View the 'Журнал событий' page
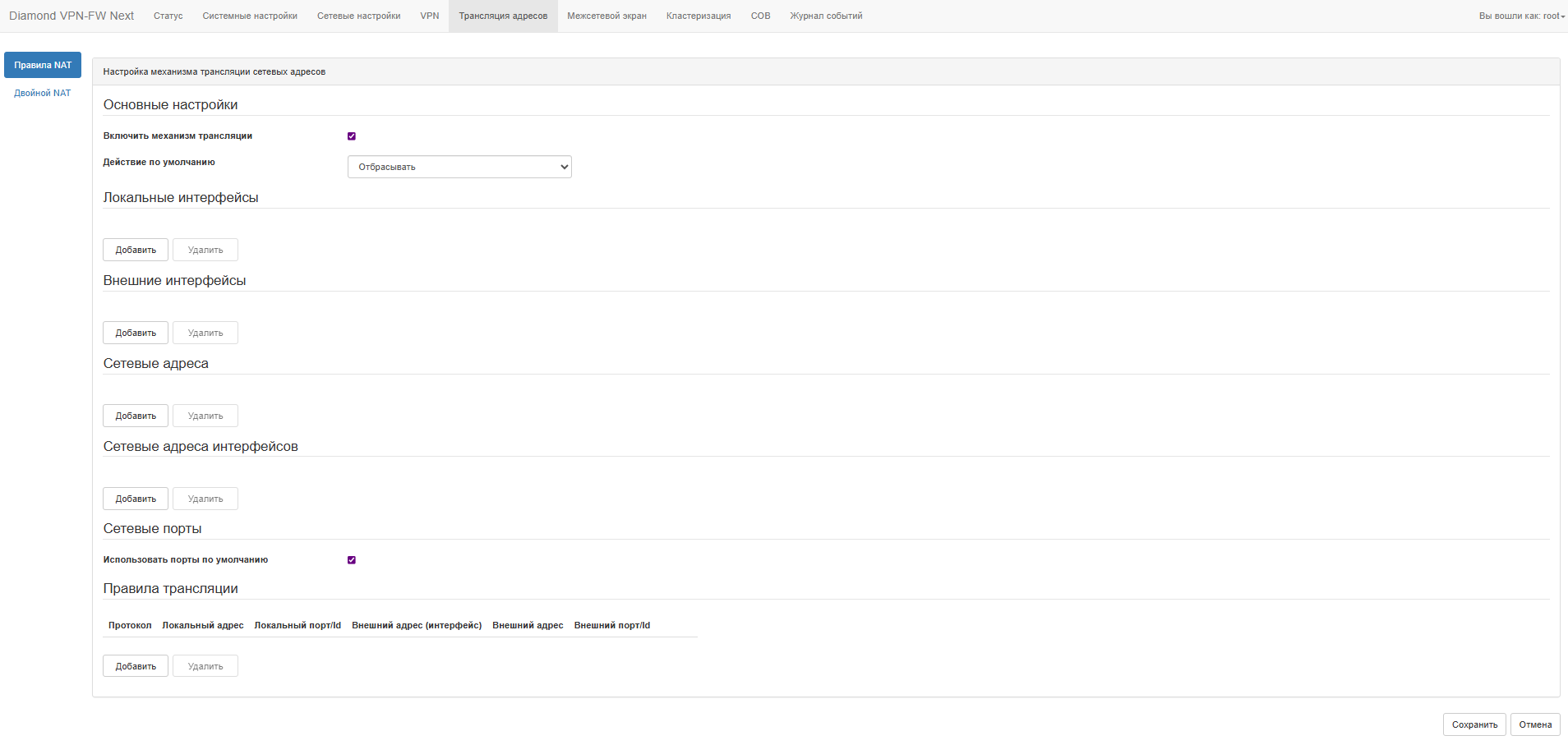 (x=826, y=16)
